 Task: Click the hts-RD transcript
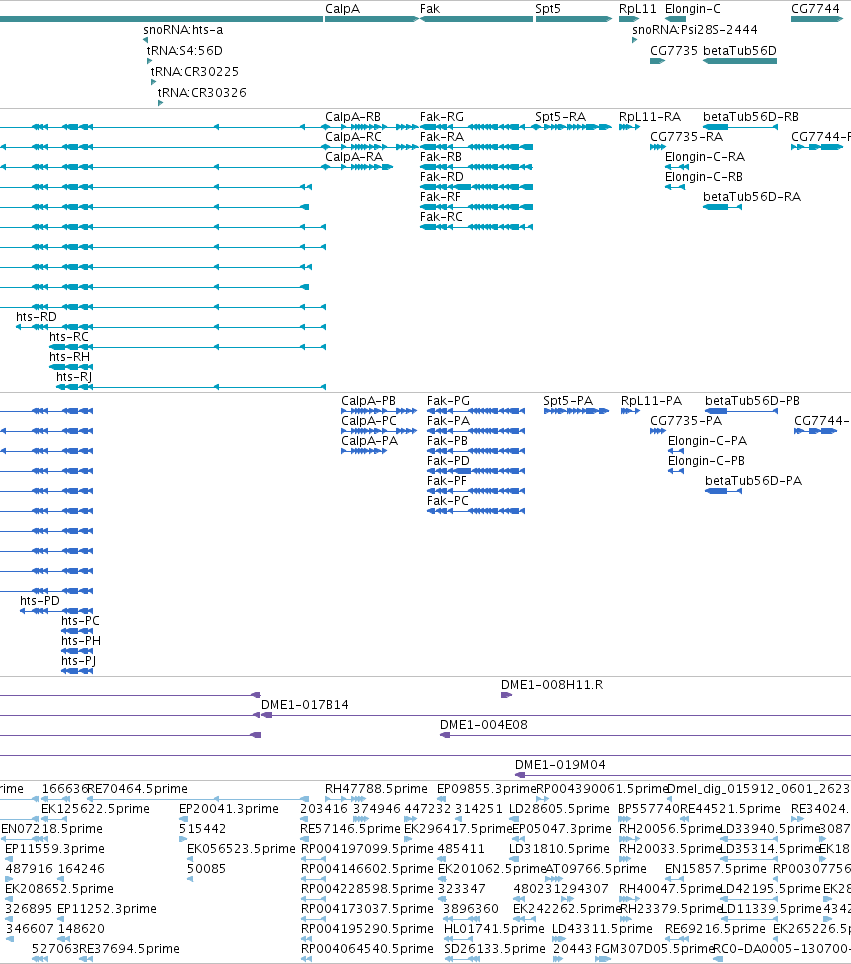(x=171, y=327)
